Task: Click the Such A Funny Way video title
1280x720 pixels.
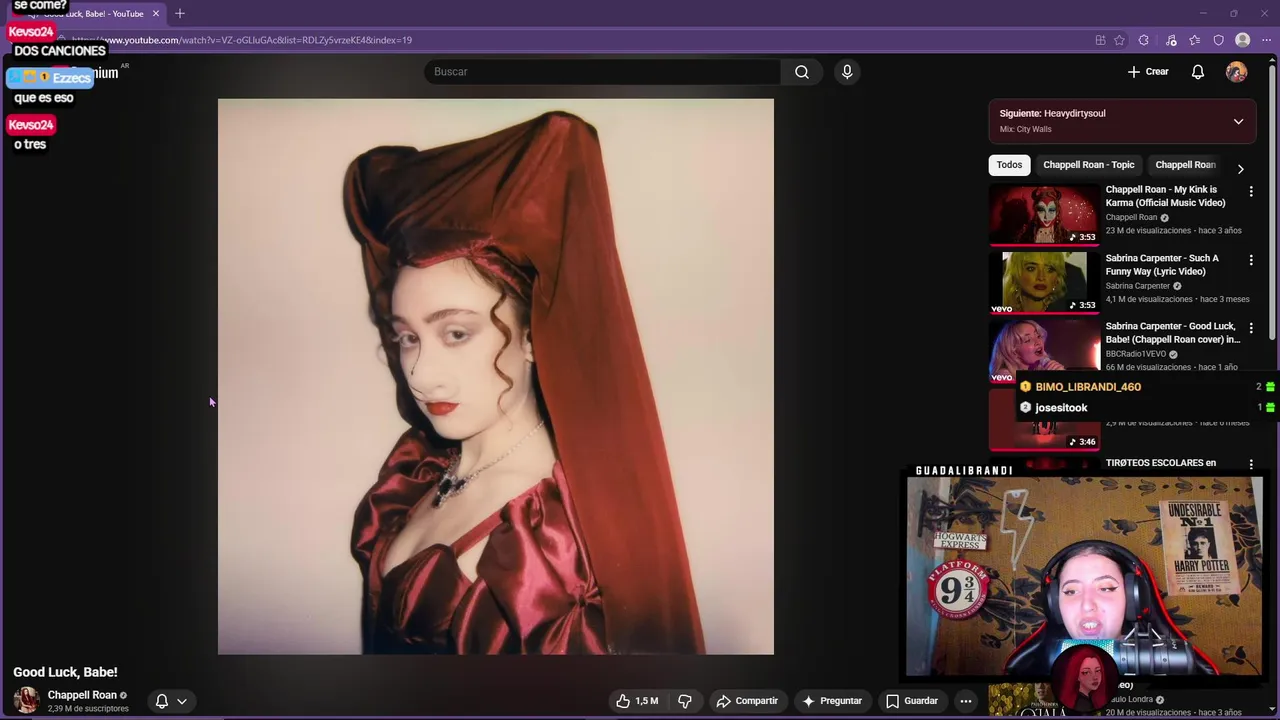Action: click(x=1162, y=265)
